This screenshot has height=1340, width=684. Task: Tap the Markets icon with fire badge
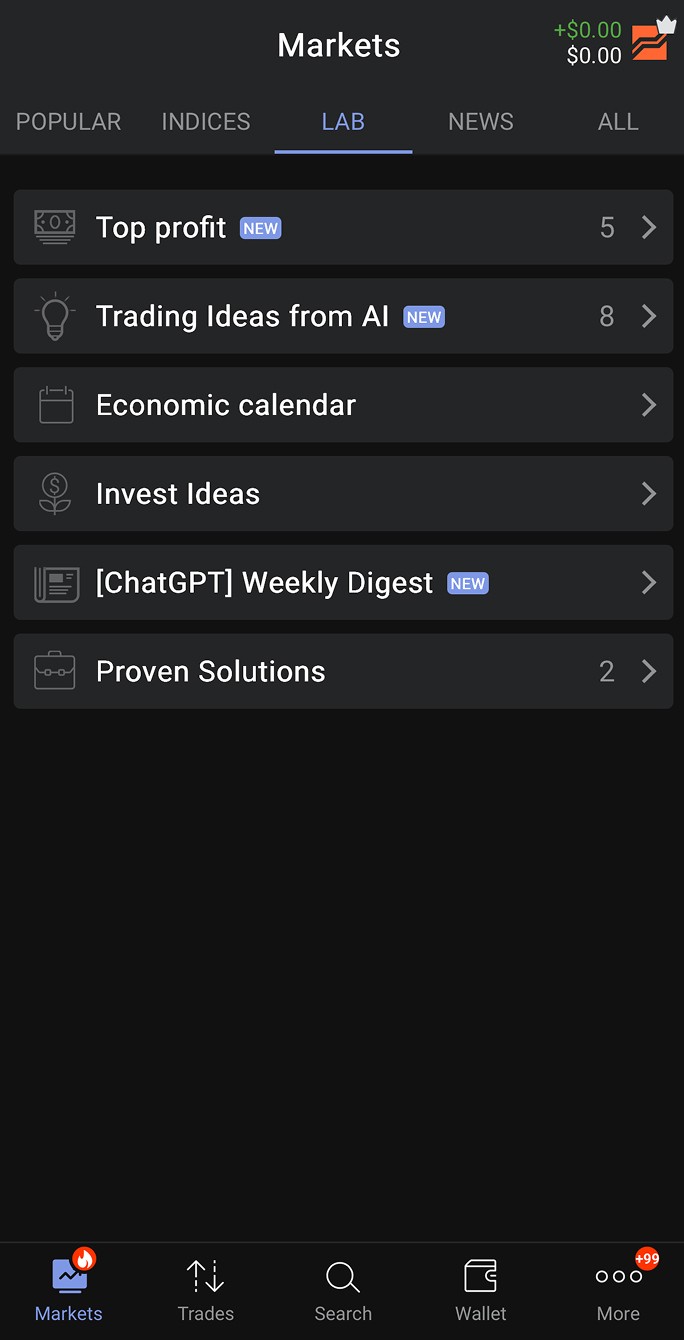[68, 1288]
